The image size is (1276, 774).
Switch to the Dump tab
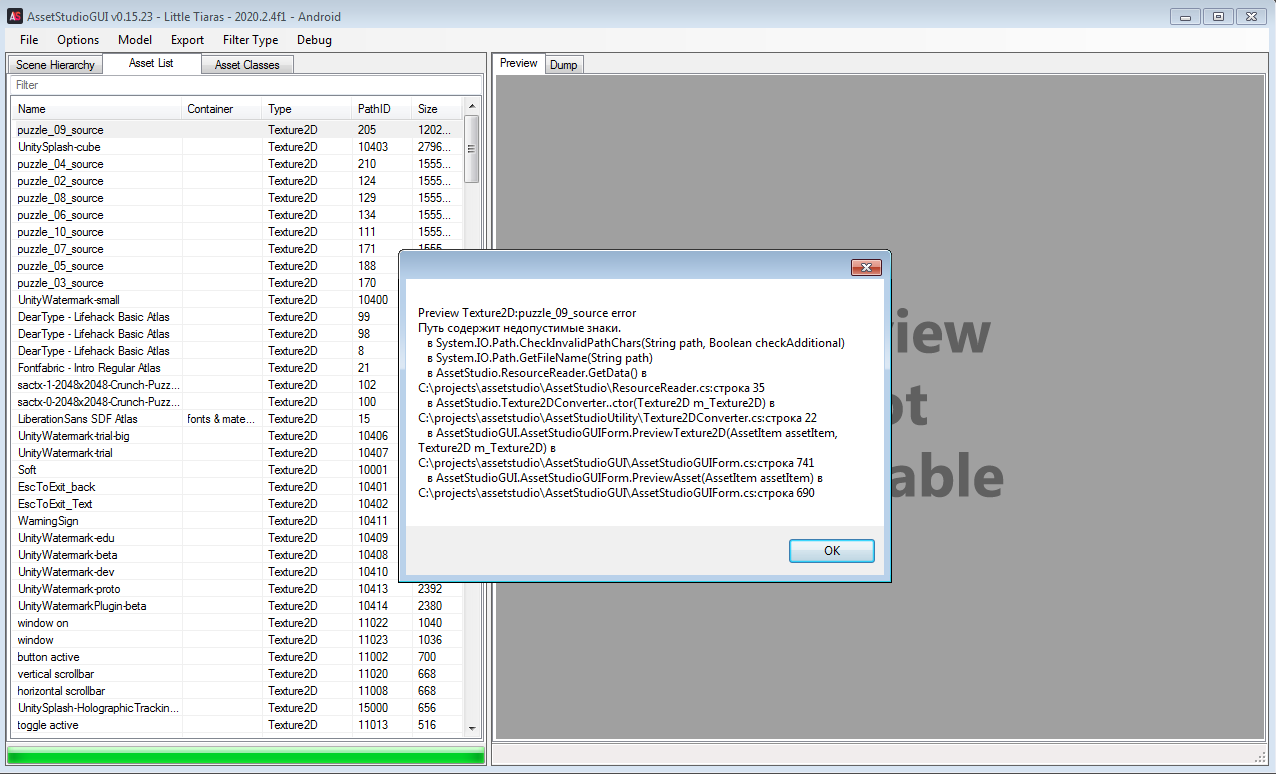click(563, 64)
